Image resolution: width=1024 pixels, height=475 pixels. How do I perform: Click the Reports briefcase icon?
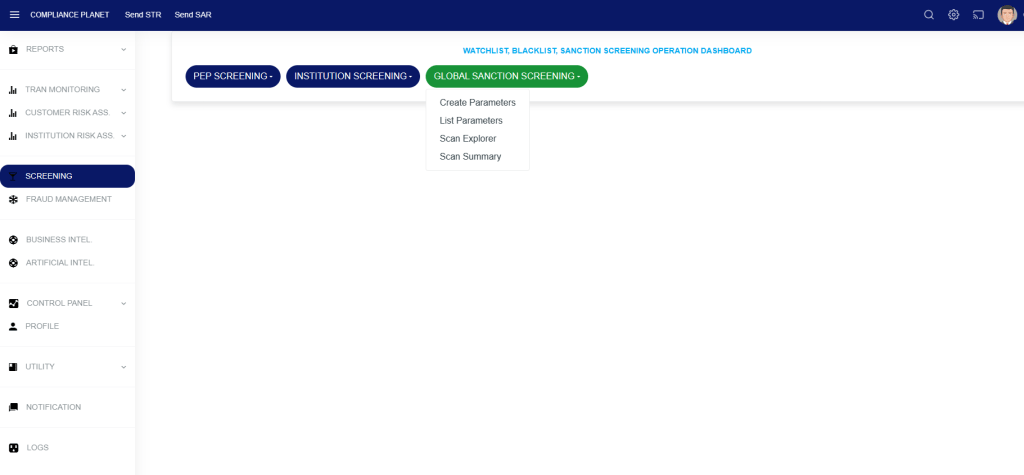13,49
